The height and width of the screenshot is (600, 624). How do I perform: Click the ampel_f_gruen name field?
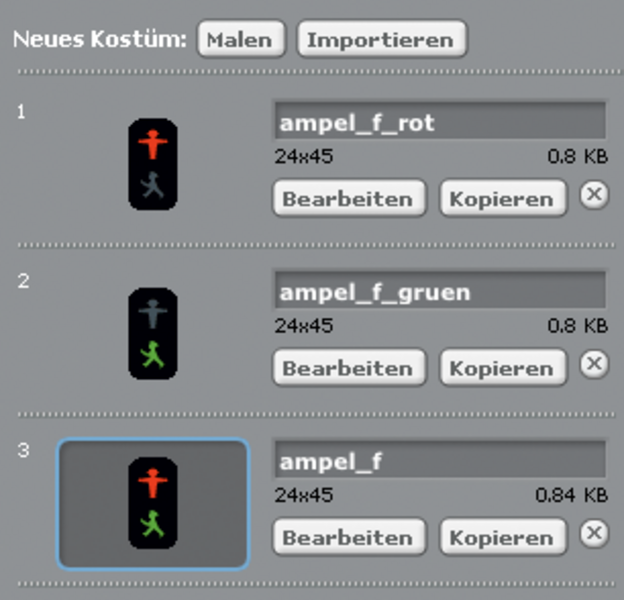tap(439, 293)
